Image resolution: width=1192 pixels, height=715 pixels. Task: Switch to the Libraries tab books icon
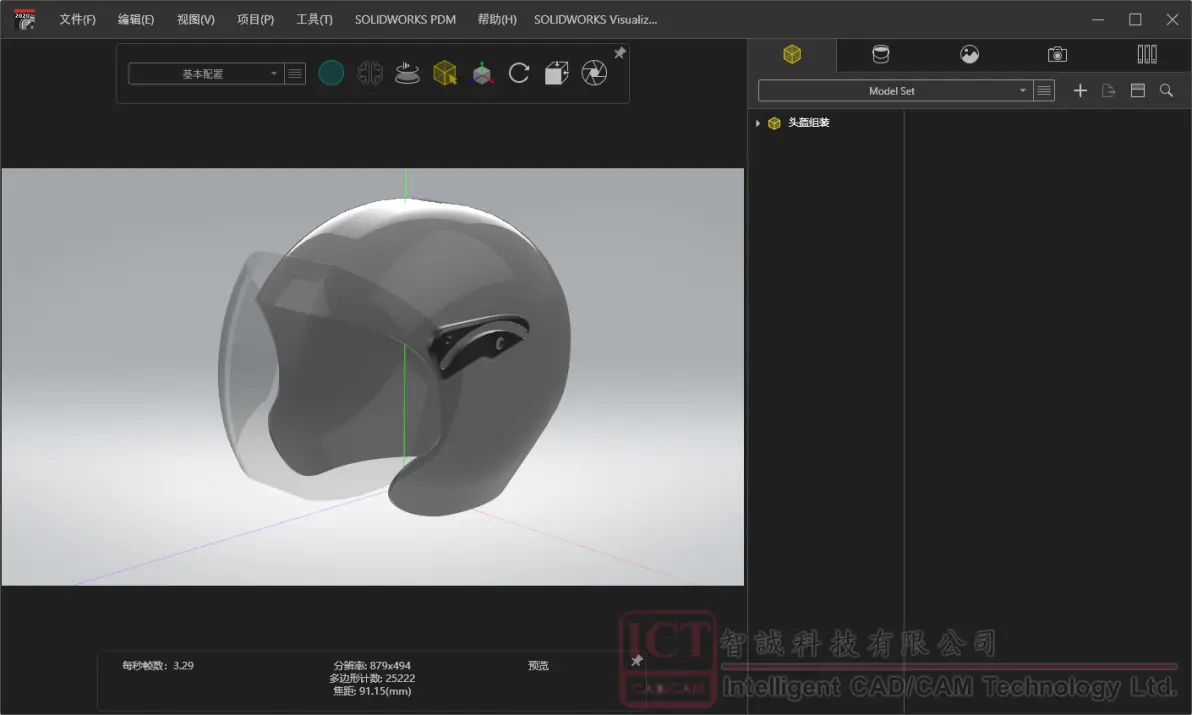[1146, 55]
